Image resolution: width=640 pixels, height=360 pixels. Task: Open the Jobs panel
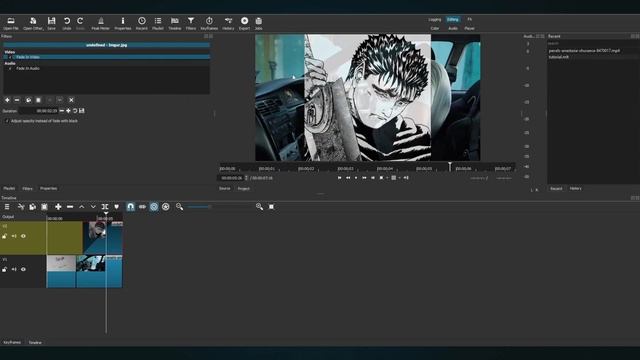click(x=259, y=23)
